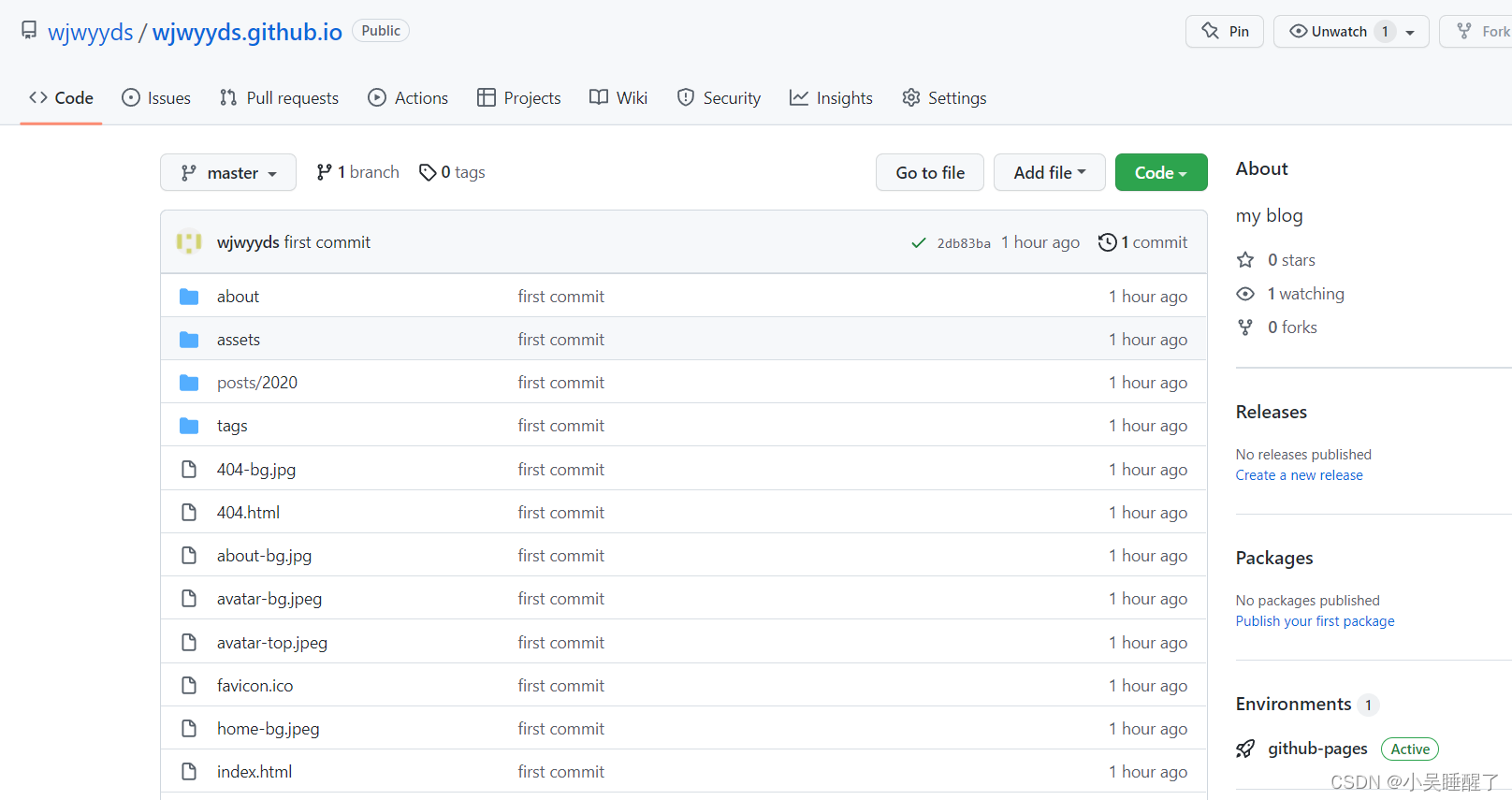Unwatch the repository
This screenshot has height=800, width=1512.
[x=1329, y=32]
